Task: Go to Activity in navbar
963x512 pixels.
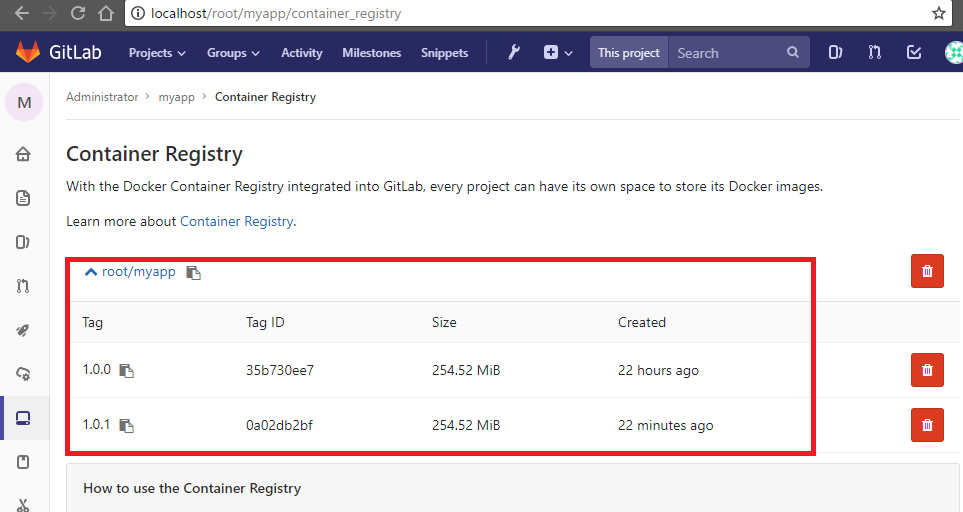Action: coord(302,53)
